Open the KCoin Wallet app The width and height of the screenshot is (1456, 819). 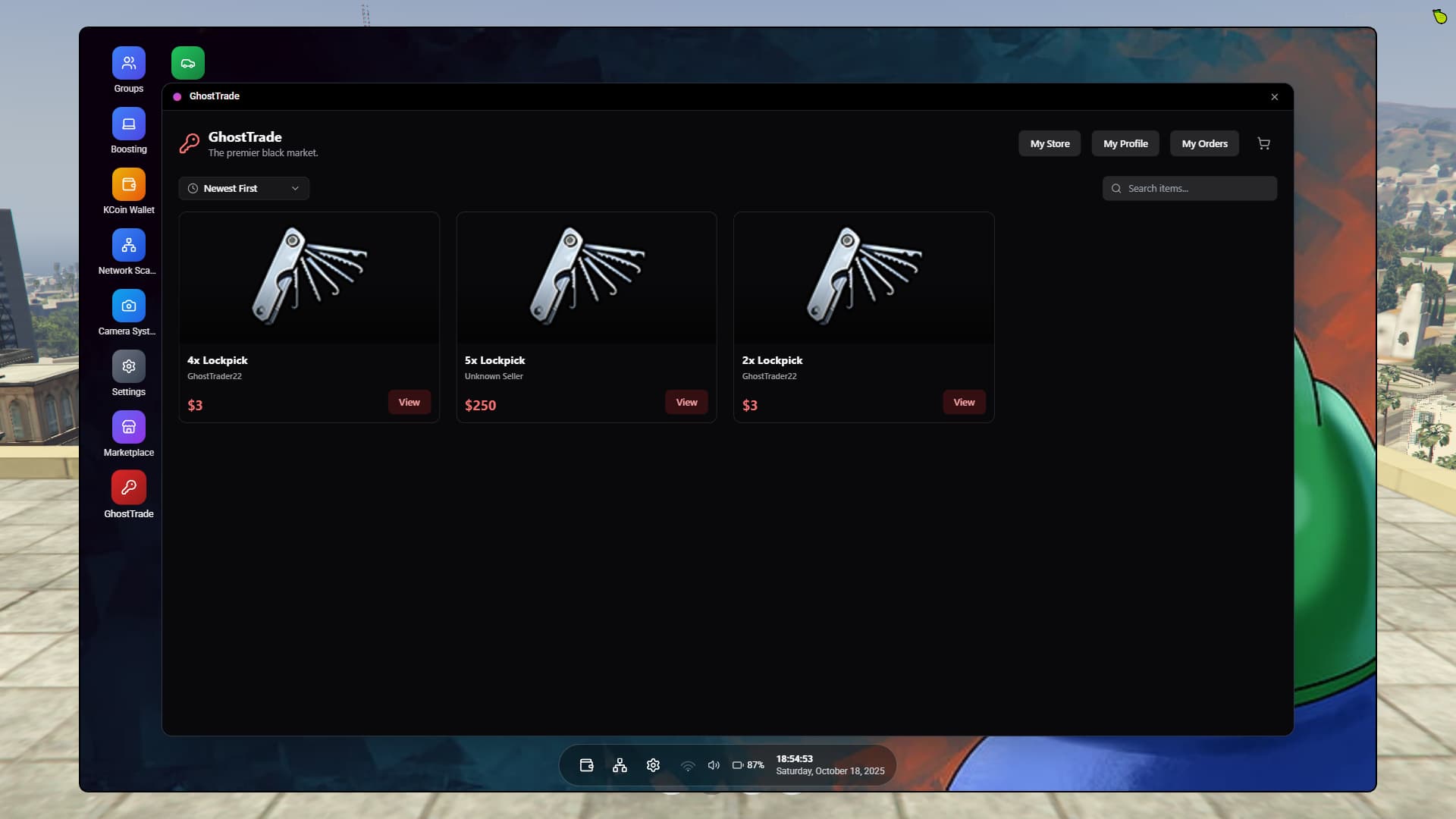tap(128, 184)
